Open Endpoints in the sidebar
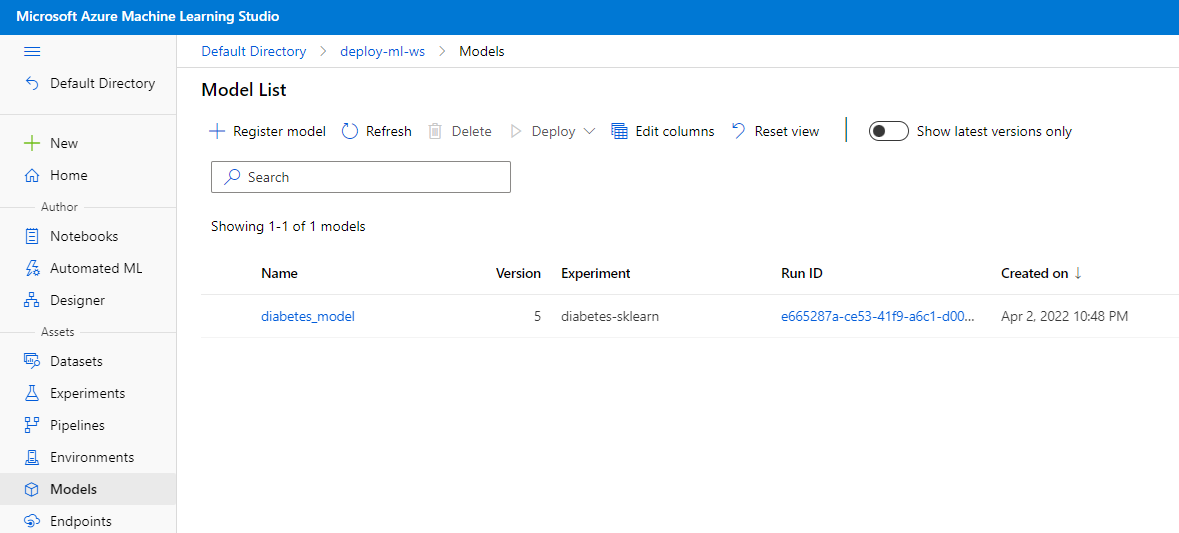This screenshot has width=1179, height=533. click(x=80, y=521)
